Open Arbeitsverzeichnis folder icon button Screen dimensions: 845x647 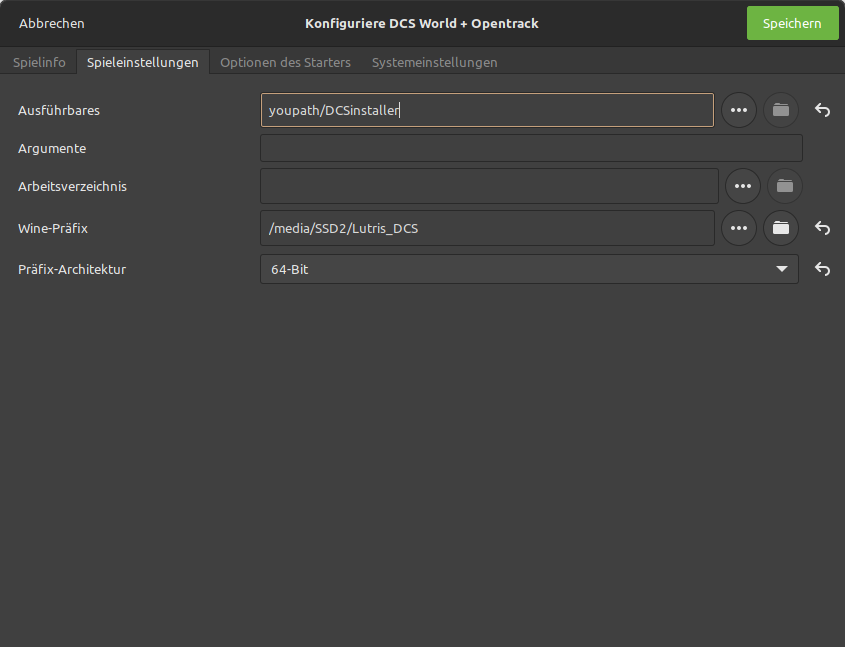coord(785,186)
